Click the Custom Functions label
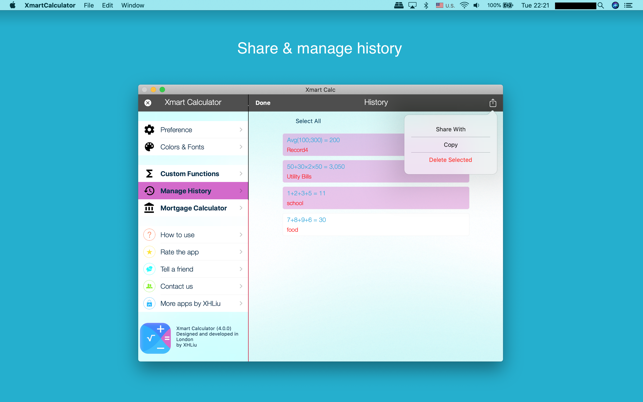The width and height of the screenshot is (643, 402). click(x=189, y=174)
